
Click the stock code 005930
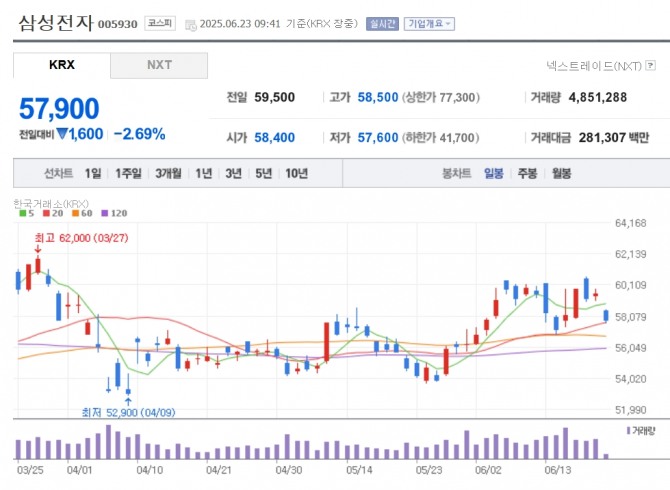(118, 24)
